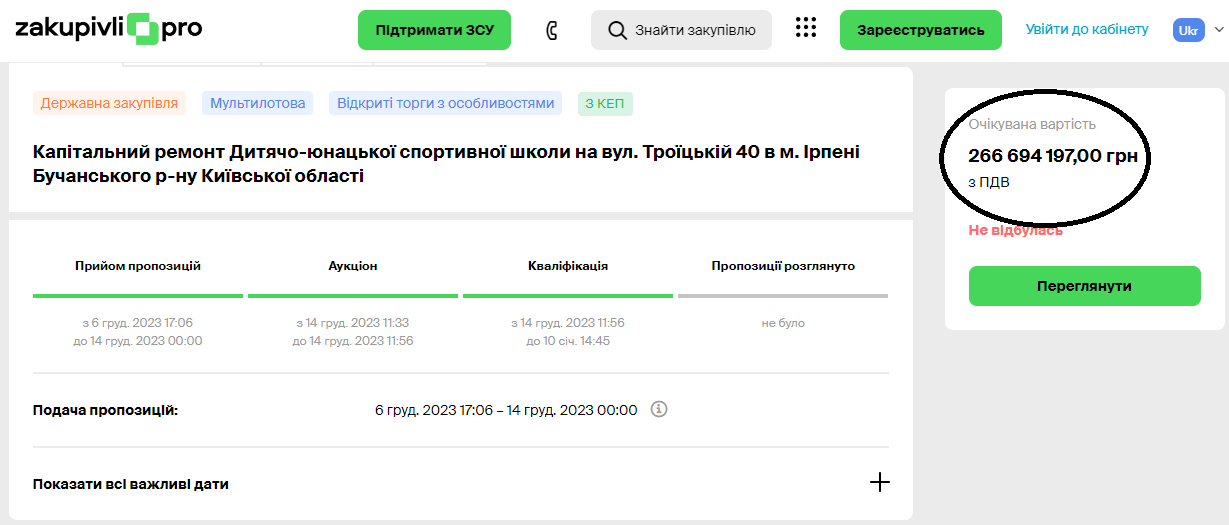
Task: Click the Ukr language badge
Action: [1189, 30]
